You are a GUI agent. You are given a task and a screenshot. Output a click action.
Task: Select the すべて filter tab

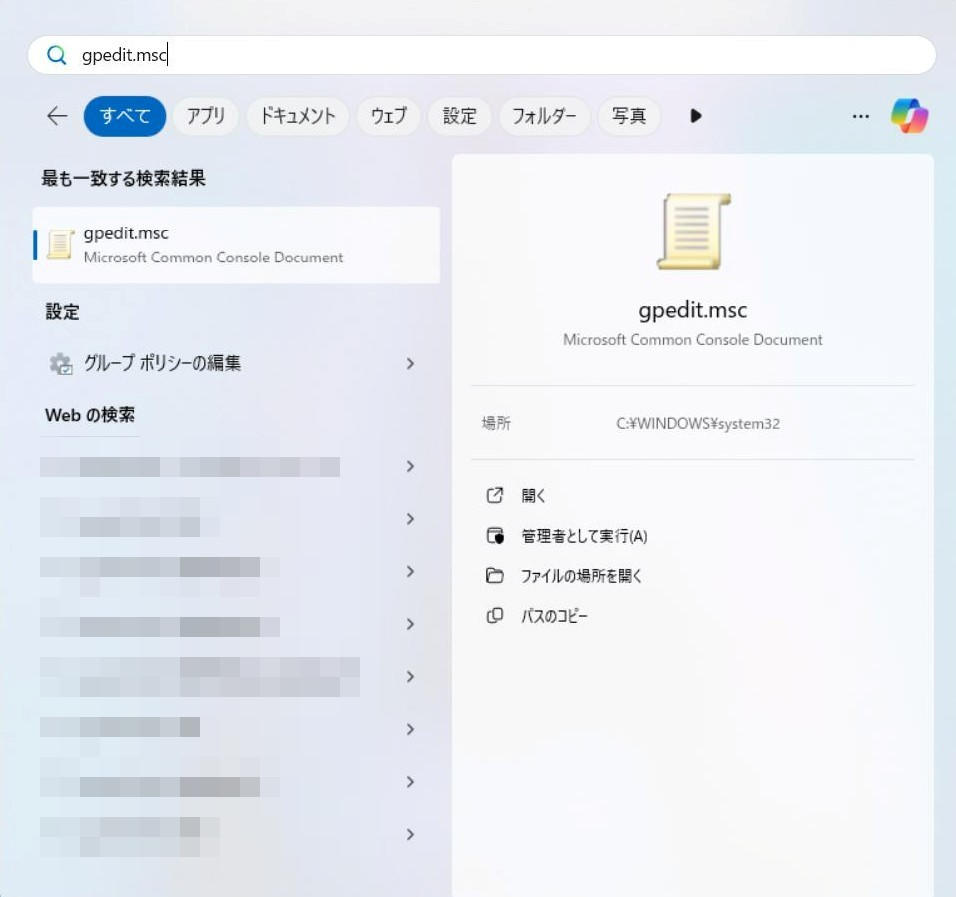coord(125,116)
